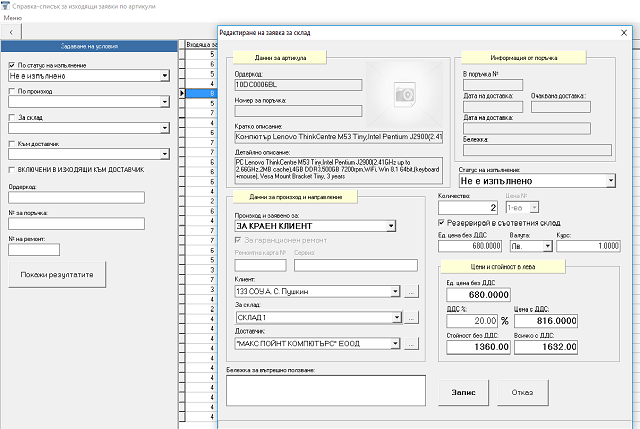Viewport: 640px width, 429px height.
Task: Click the current row pointer arrow in grid
Action: click(182, 93)
